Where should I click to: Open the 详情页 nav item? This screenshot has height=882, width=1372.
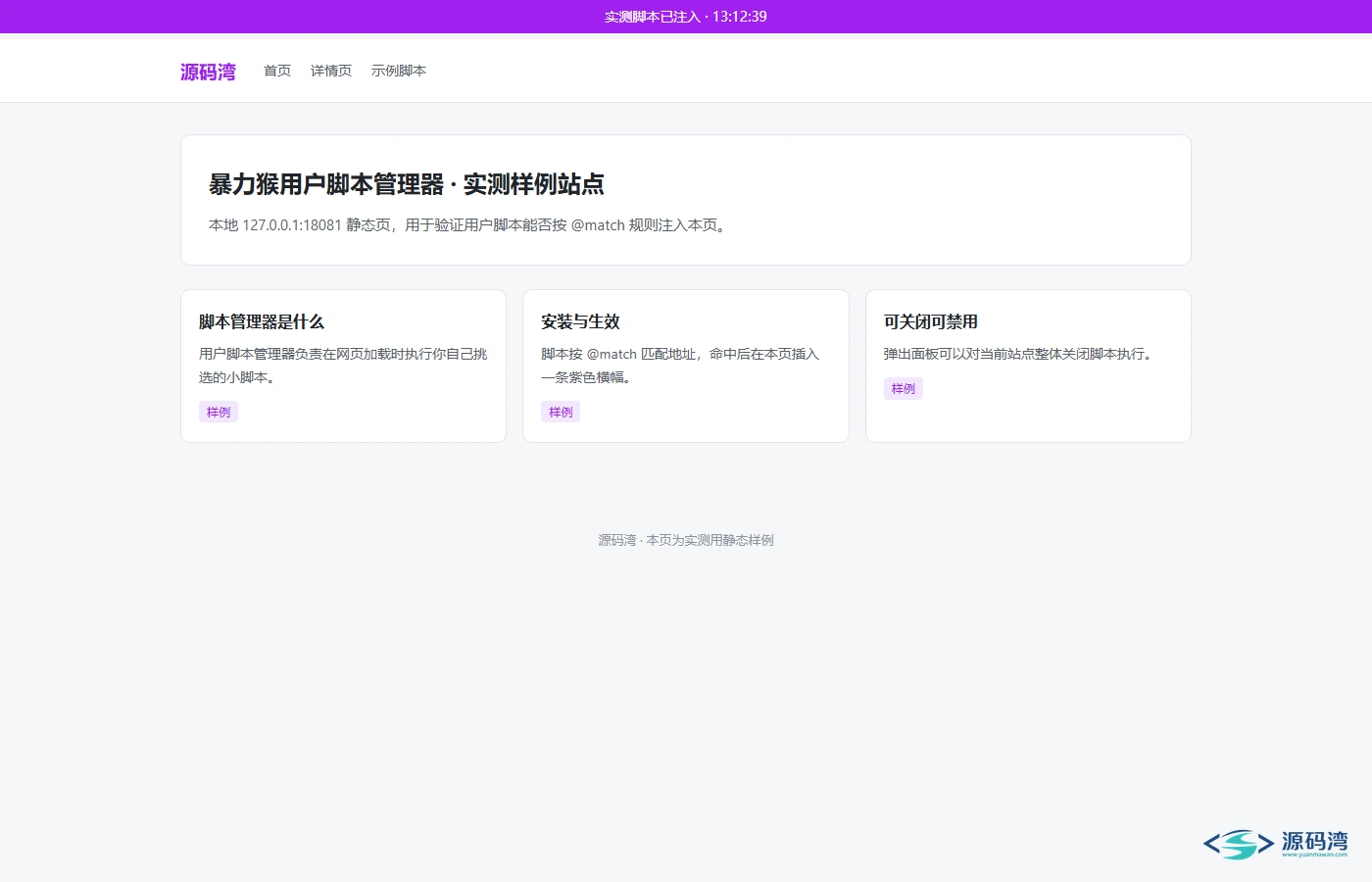331,71
